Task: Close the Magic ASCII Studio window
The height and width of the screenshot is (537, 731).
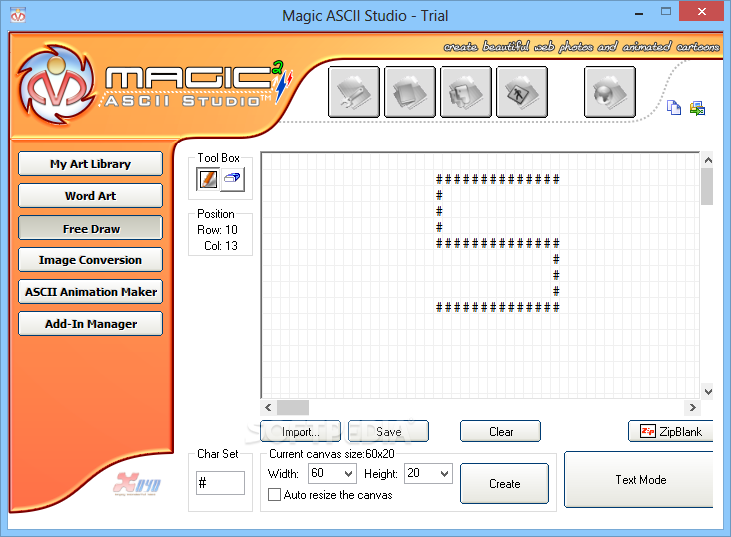Action: pyautogui.click(x=702, y=11)
